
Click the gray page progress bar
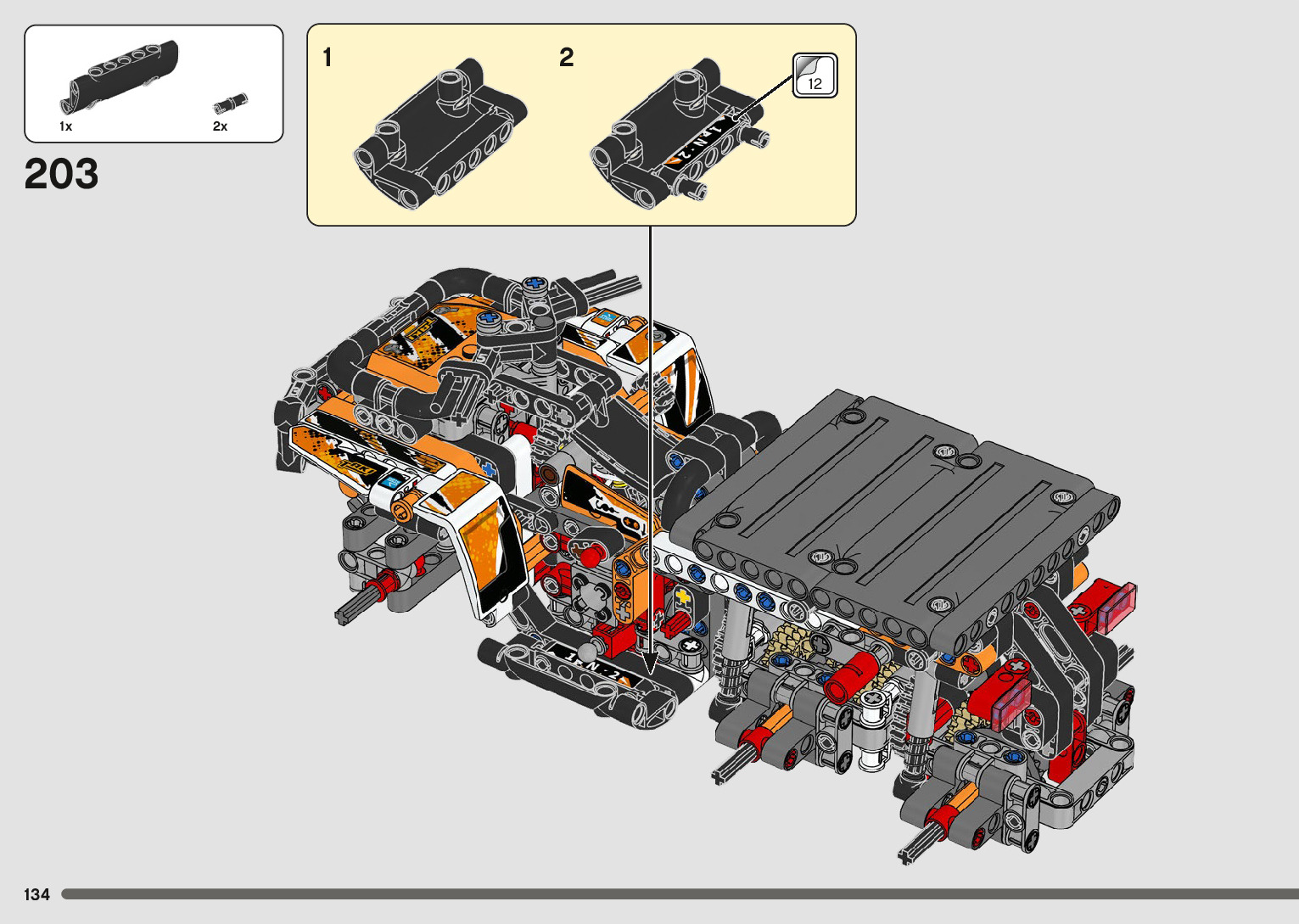[x=679, y=894]
